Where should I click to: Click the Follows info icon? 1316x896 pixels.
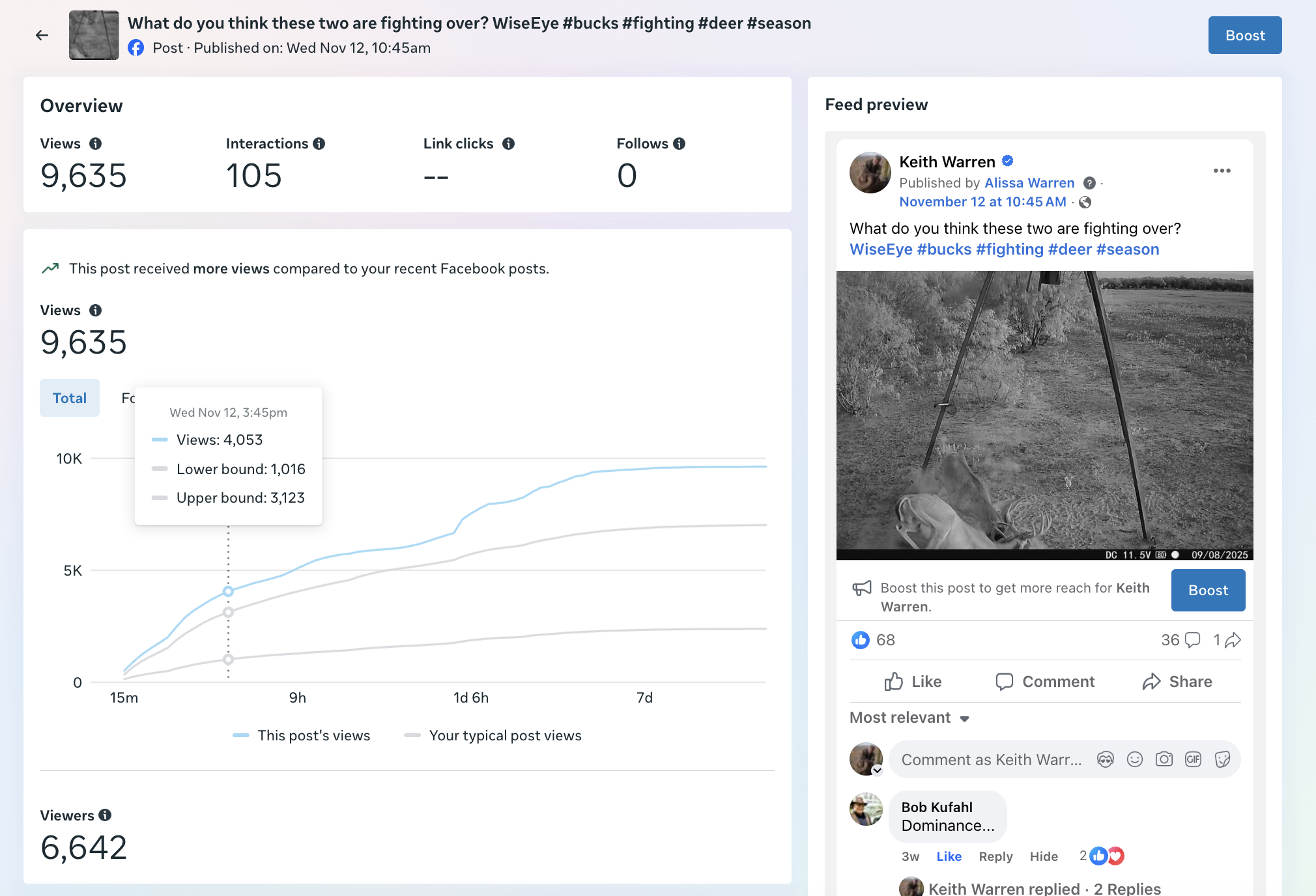[679, 144]
